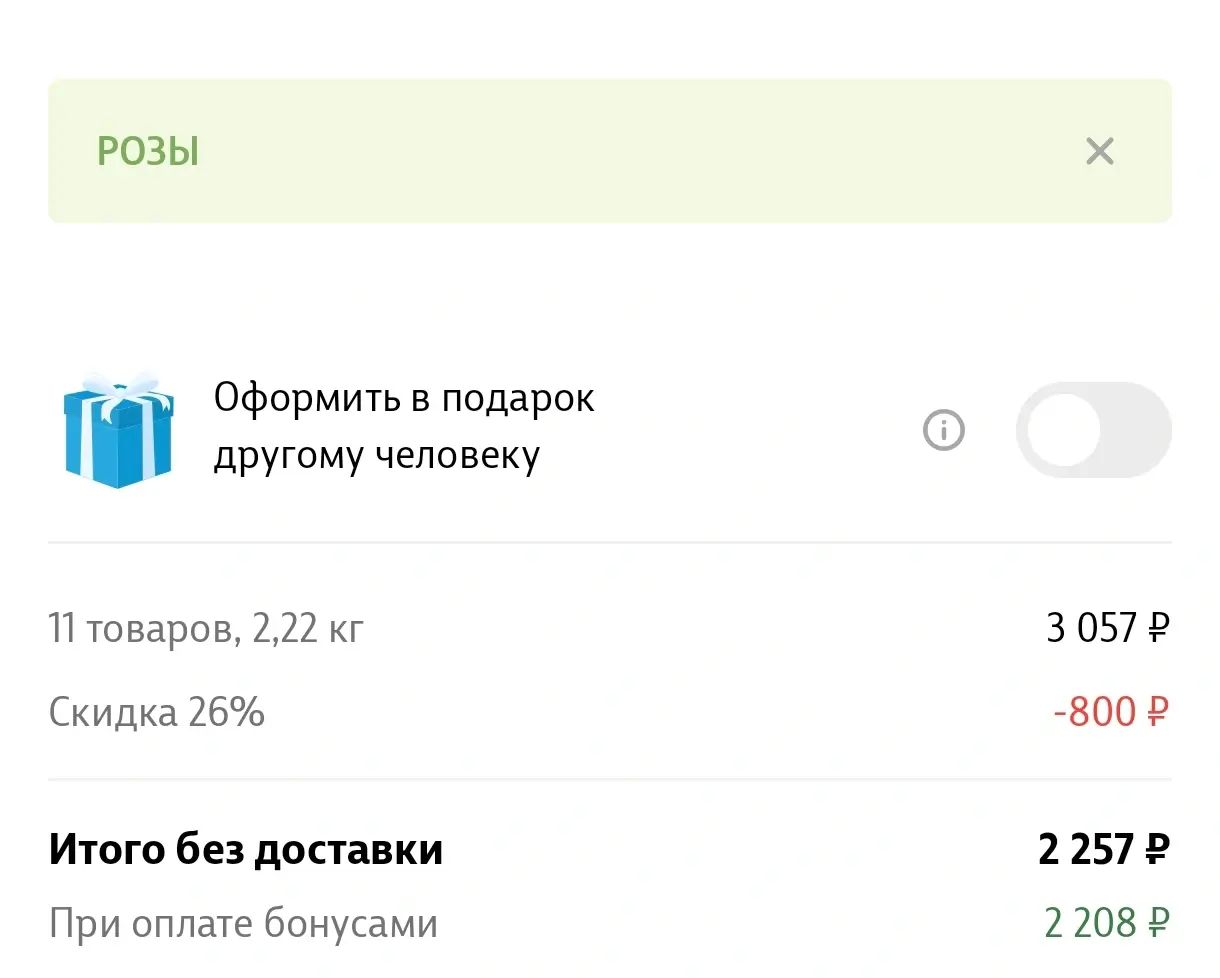The width and height of the screenshot is (1220, 978).
Task: Click the divider line below the gift option
Action: [610, 542]
